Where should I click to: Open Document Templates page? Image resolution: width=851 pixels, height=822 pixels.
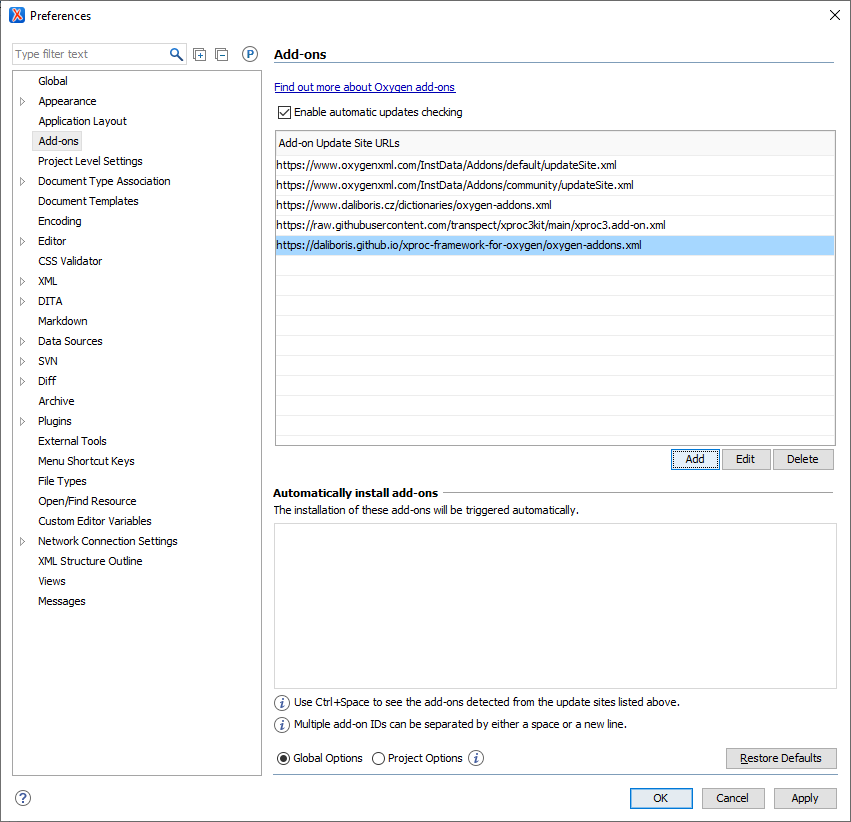[x=88, y=201]
